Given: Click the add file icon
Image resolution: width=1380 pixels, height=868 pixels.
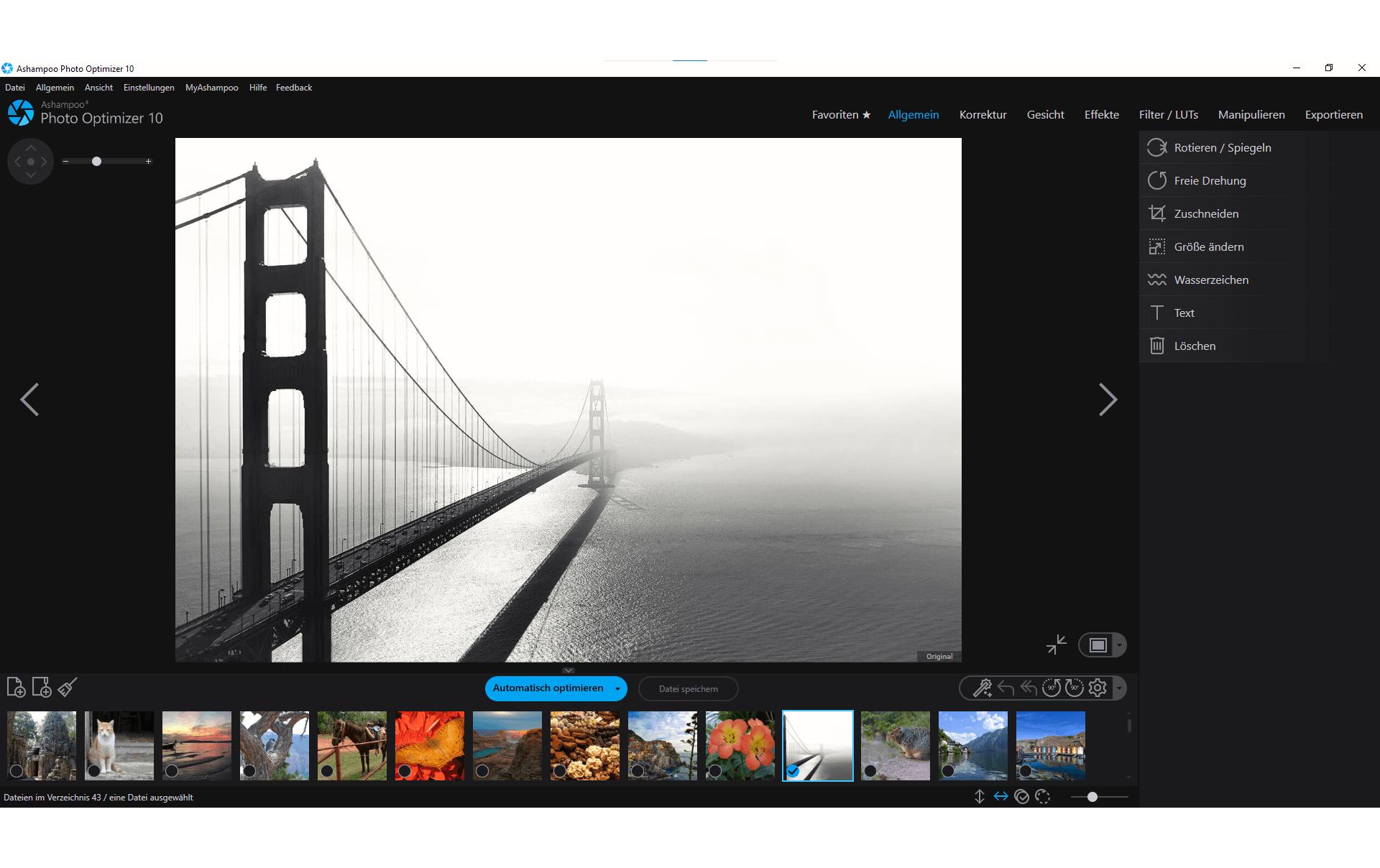Looking at the screenshot, I should coord(16,688).
